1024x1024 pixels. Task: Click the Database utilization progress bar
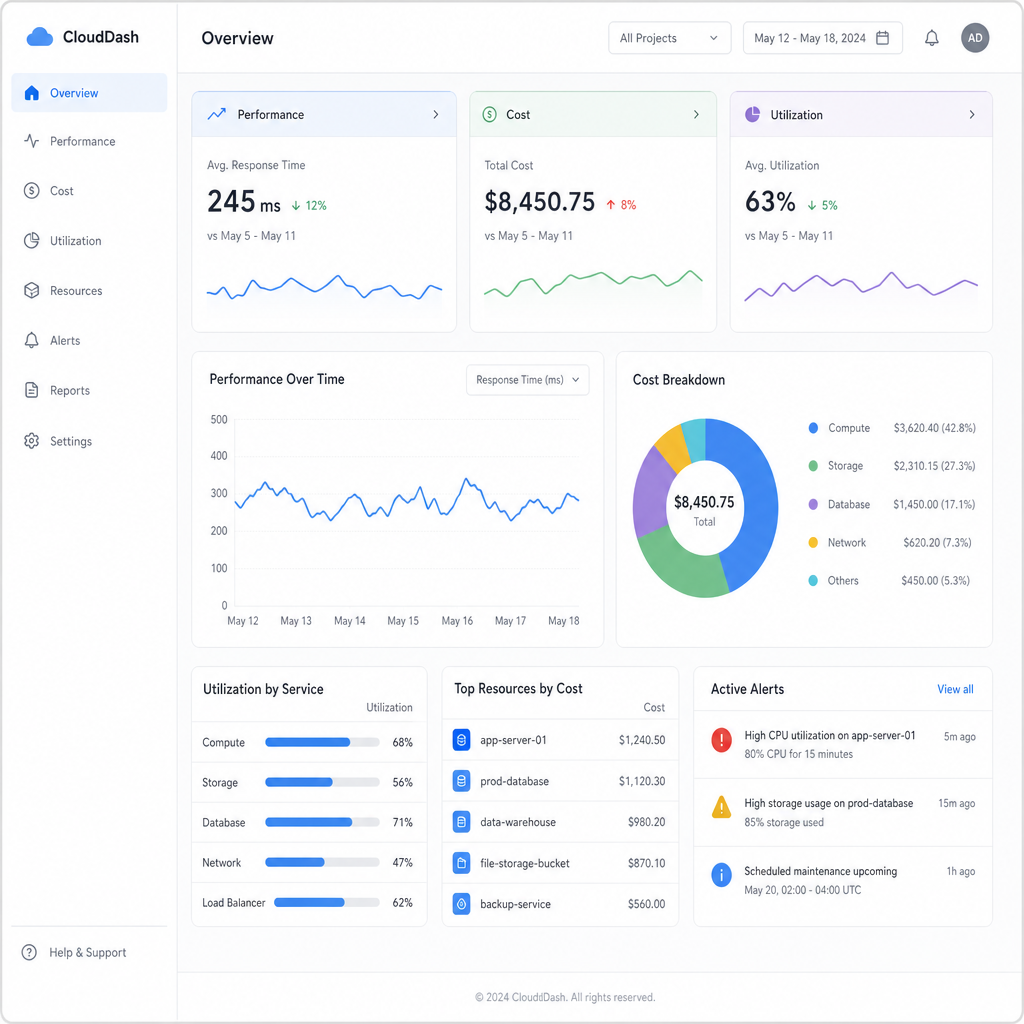pos(323,822)
